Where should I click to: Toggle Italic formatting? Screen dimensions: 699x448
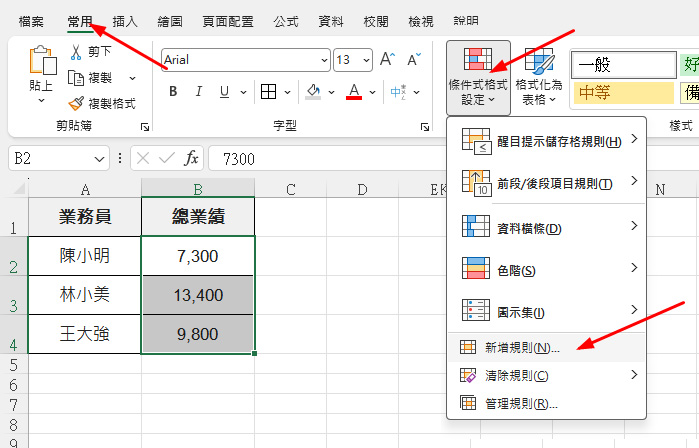coord(198,92)
